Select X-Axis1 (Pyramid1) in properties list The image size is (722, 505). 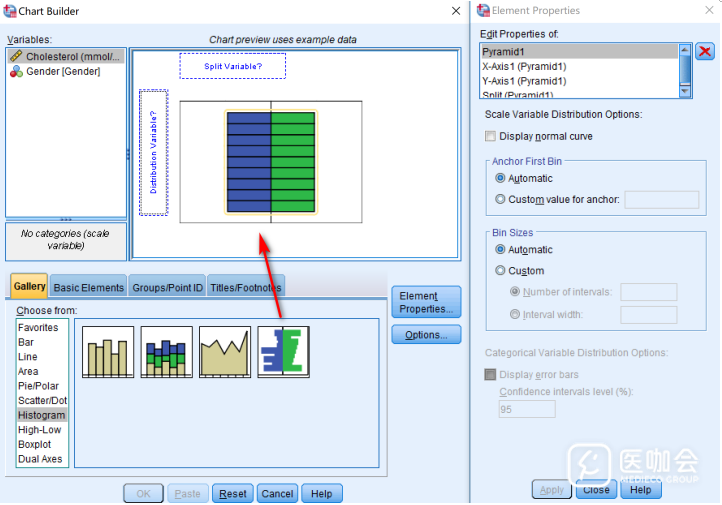(x=524, y=66)
